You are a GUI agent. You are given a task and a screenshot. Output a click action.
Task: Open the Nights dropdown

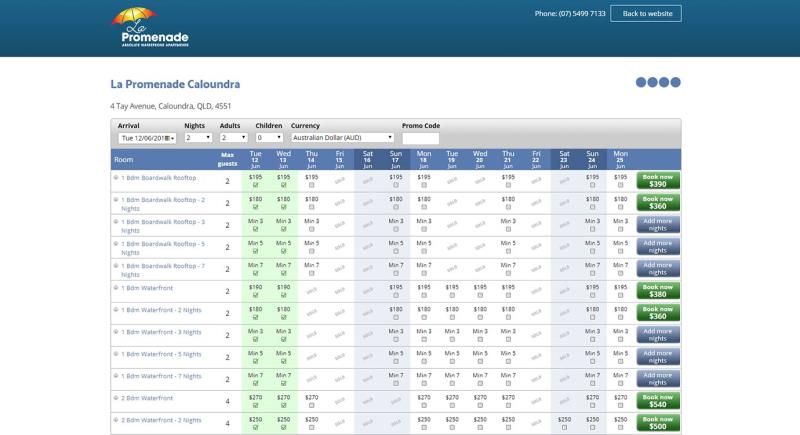(198, 138)
